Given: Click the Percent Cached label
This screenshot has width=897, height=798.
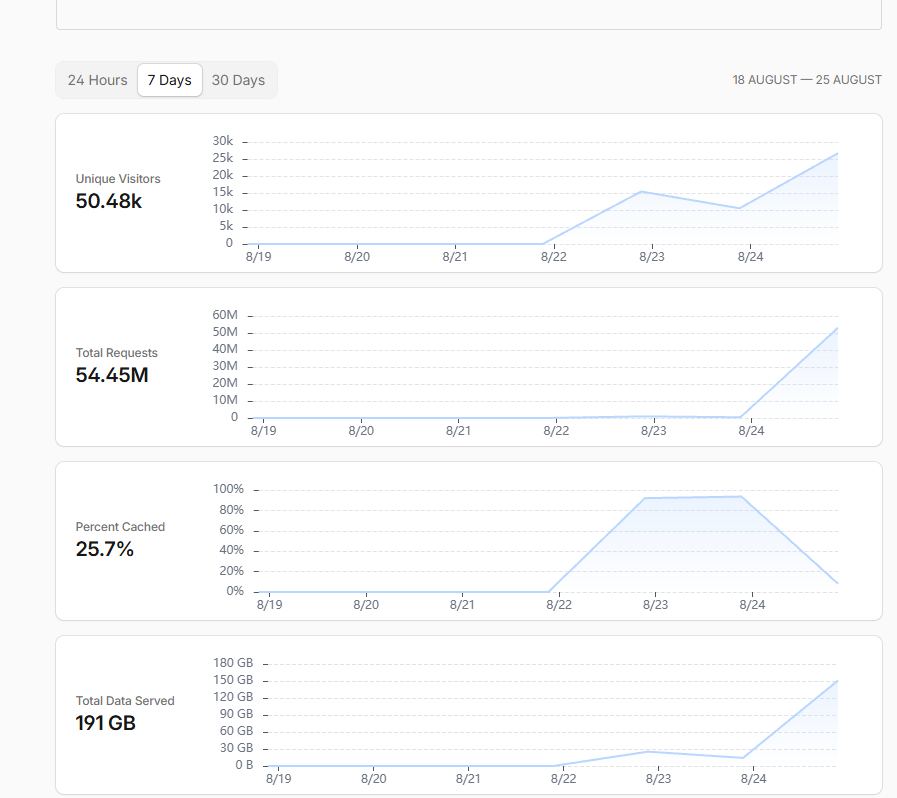Looking at the screenshot, I should 120,527.
